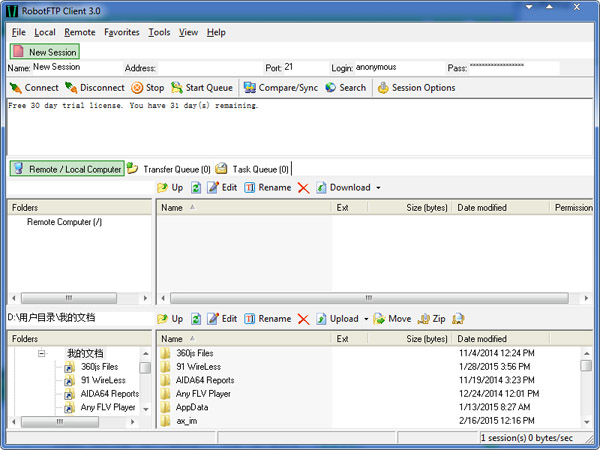Viewport: 600px width, 450px height.
Task: Expand the Upload dropdown arrow
Action: click(x=366, y=319)
